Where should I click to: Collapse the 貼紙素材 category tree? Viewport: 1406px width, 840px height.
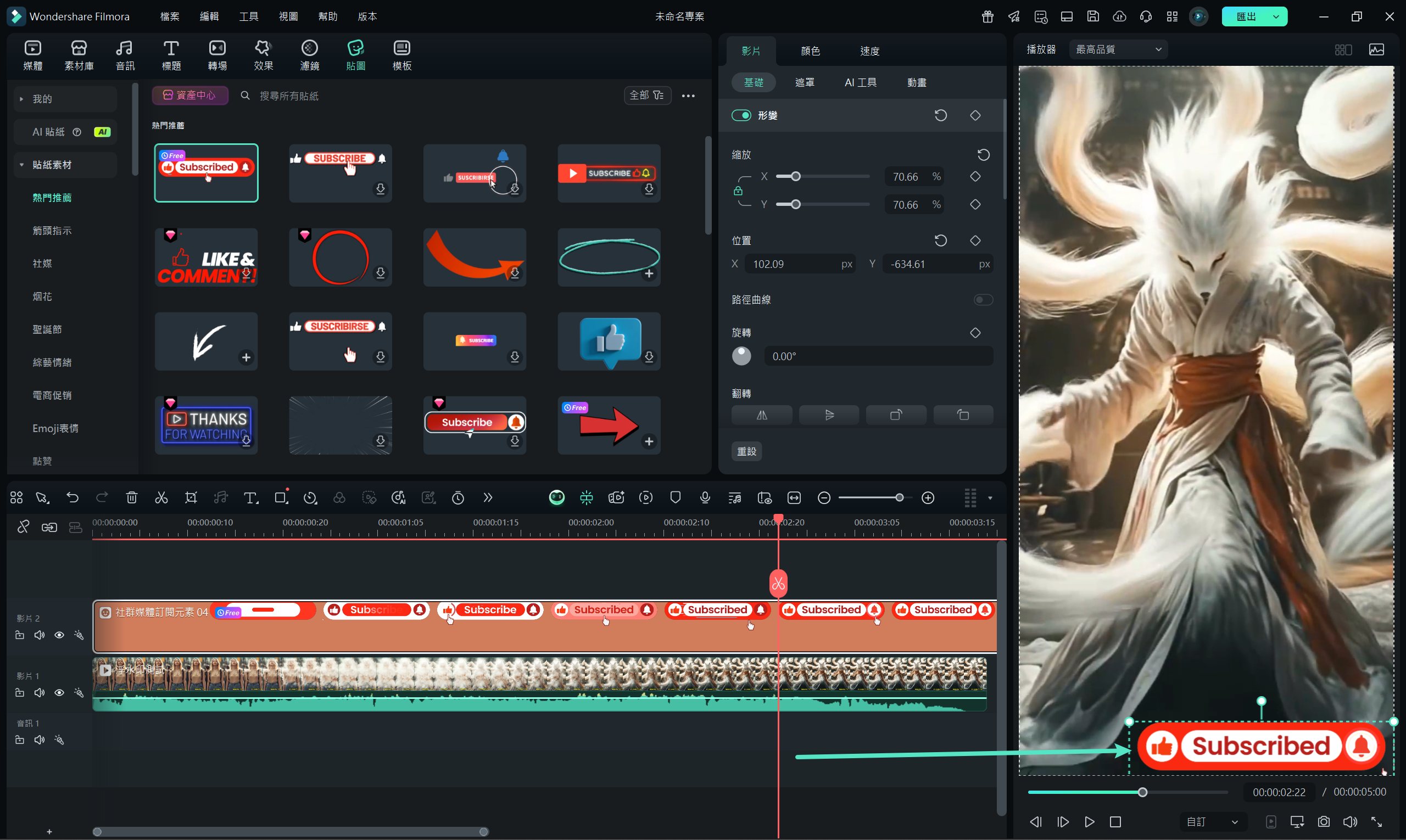[x=21, y=165]
